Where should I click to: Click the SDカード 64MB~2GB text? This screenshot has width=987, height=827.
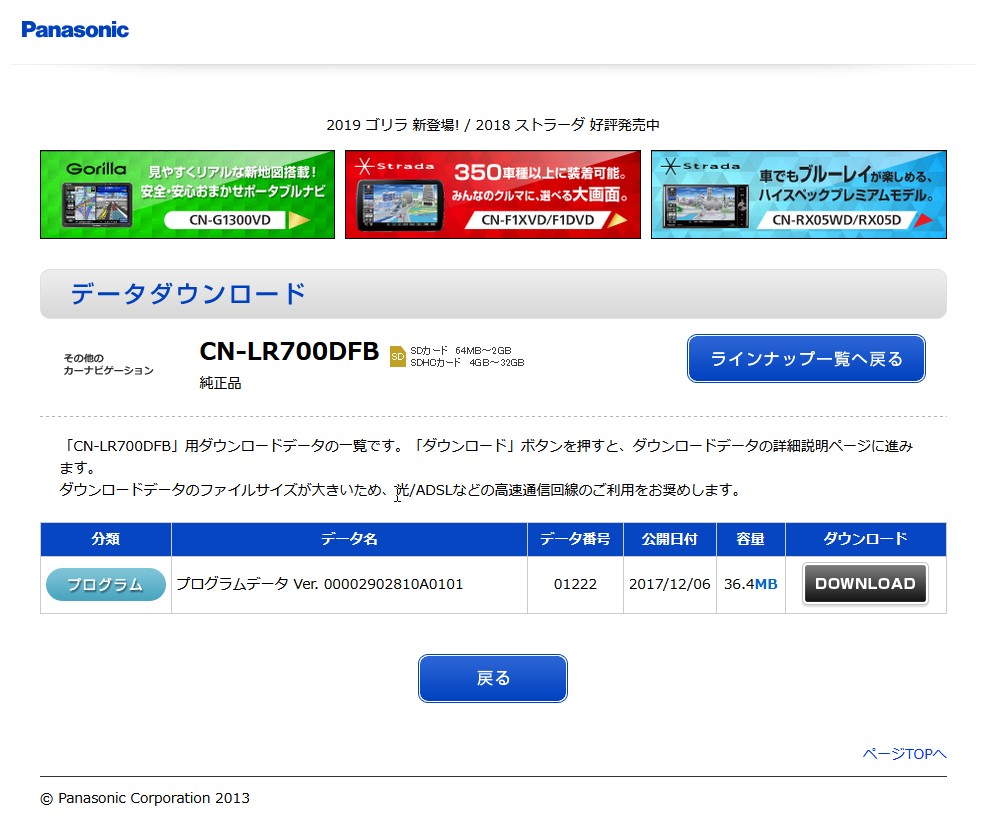[461, 351]
